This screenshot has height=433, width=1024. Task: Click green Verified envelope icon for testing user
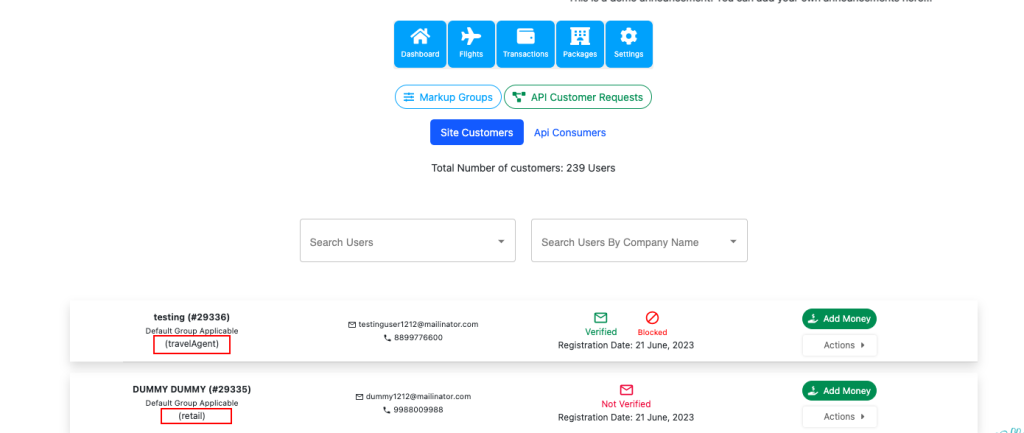click(601, 318)
